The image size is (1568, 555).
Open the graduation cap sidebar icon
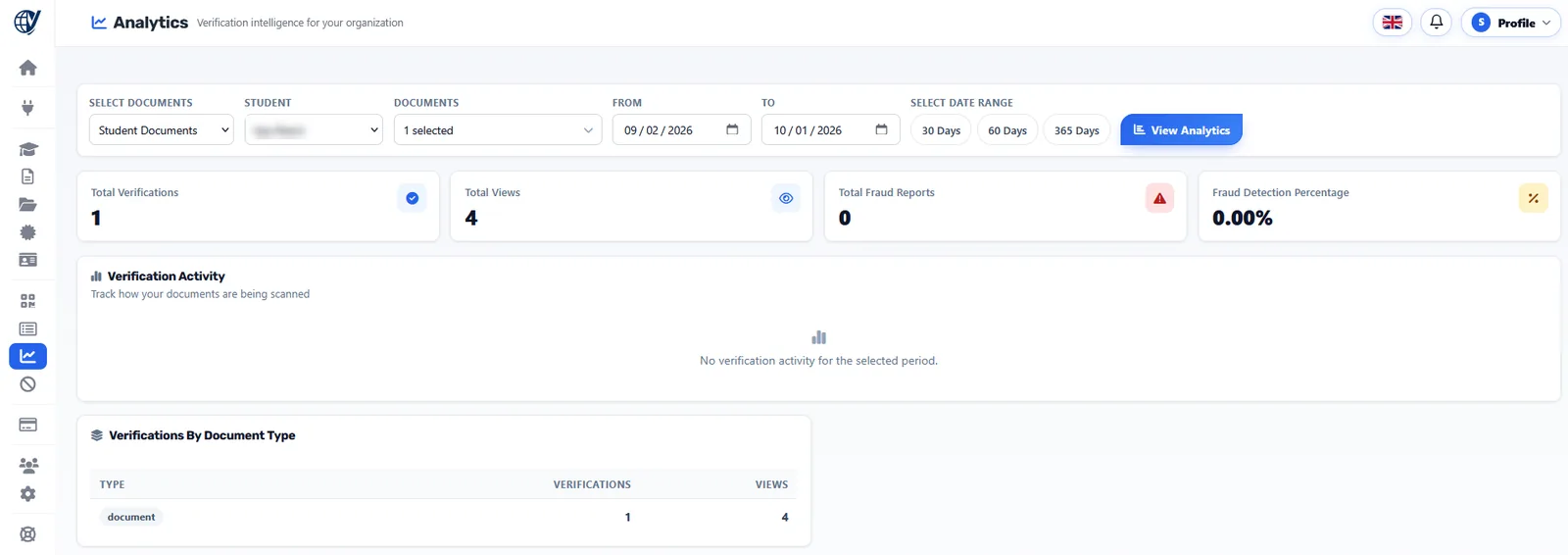pyautogui.click(x=27, y=149)
